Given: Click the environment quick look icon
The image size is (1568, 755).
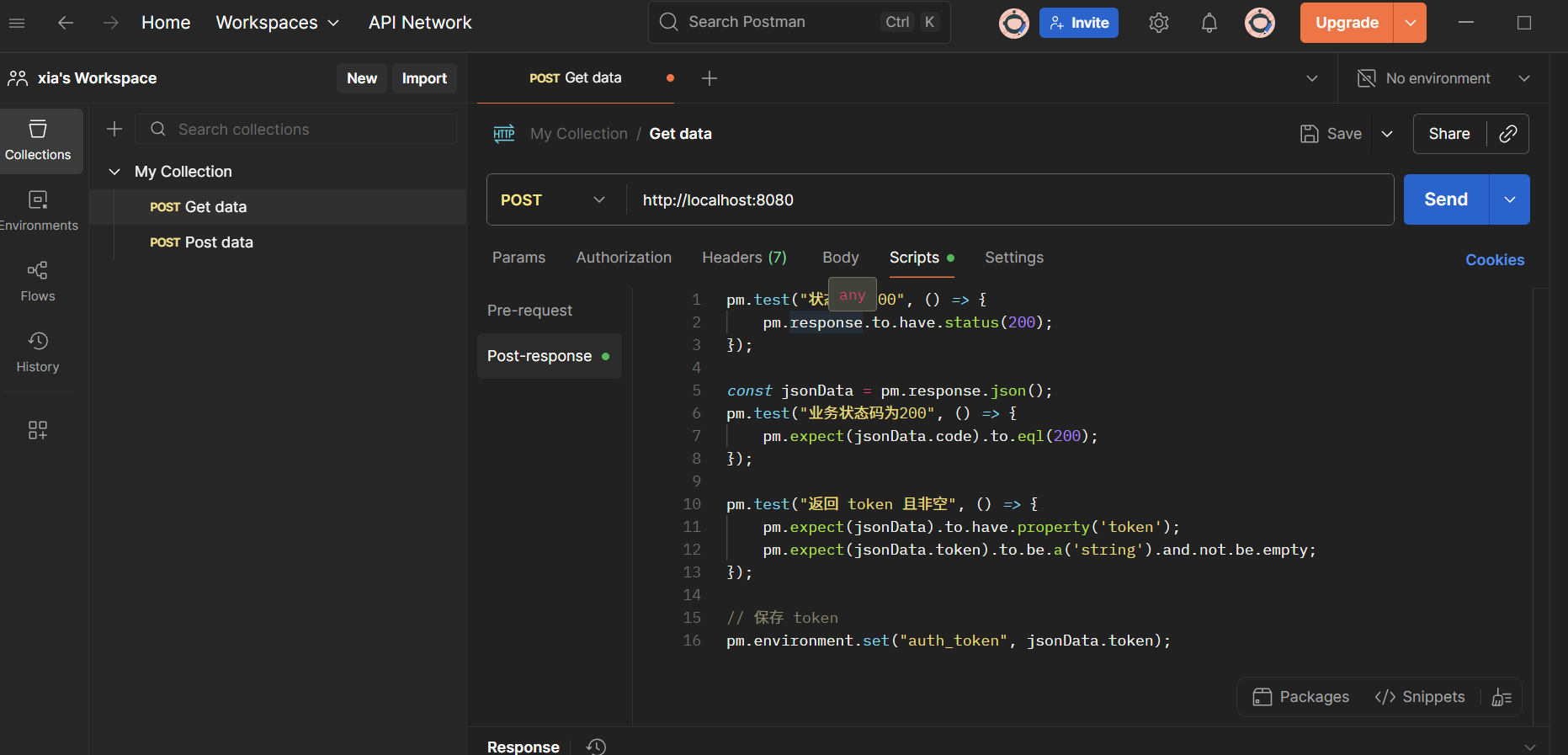Looking at the screenshot, I should (1367, 78).
